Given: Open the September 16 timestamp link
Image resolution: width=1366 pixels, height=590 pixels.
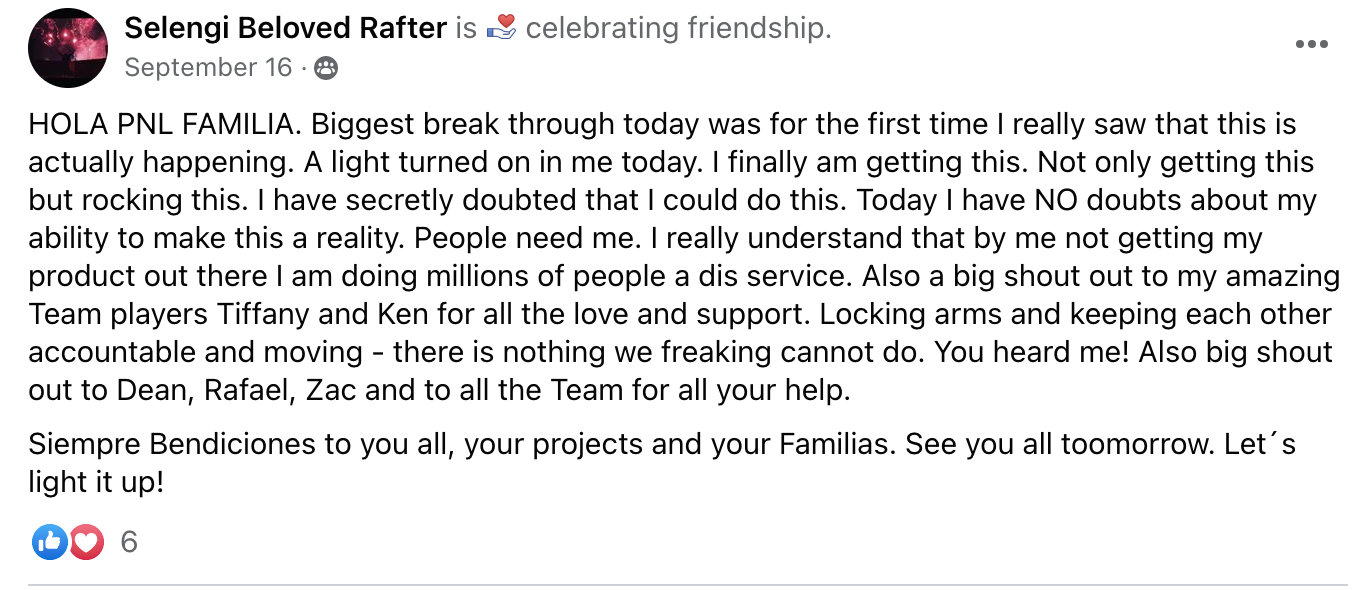Looking at the screenshot, I should click(208, 67).
